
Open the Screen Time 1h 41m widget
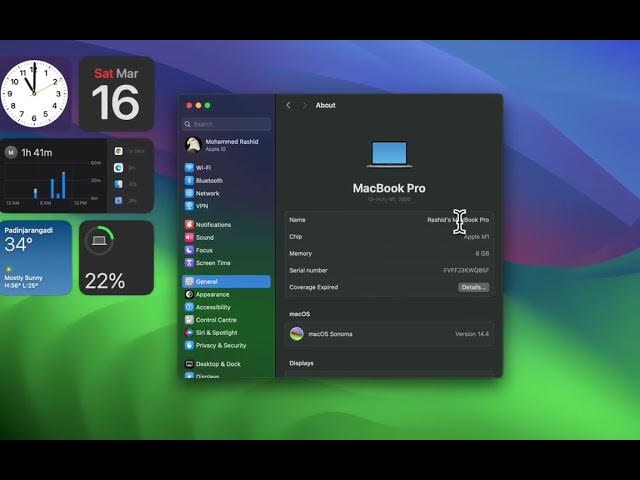click(77, 176)
